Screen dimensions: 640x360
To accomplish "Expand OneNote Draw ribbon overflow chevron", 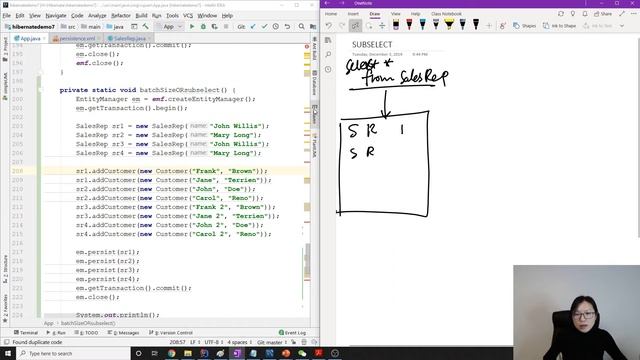I will [622, 26].
